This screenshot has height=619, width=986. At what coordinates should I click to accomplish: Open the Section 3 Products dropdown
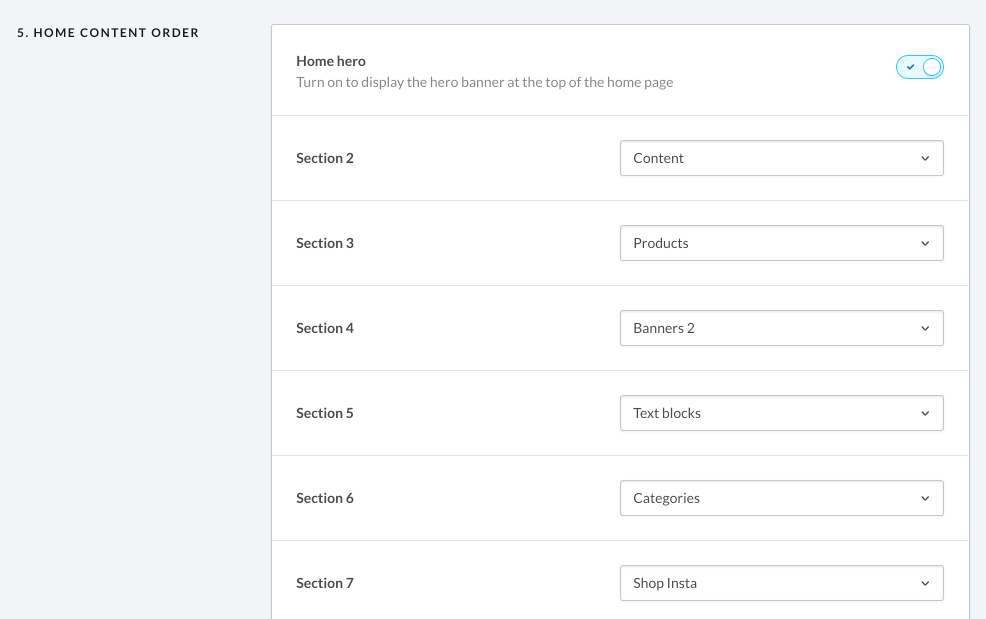coord(781,243)
